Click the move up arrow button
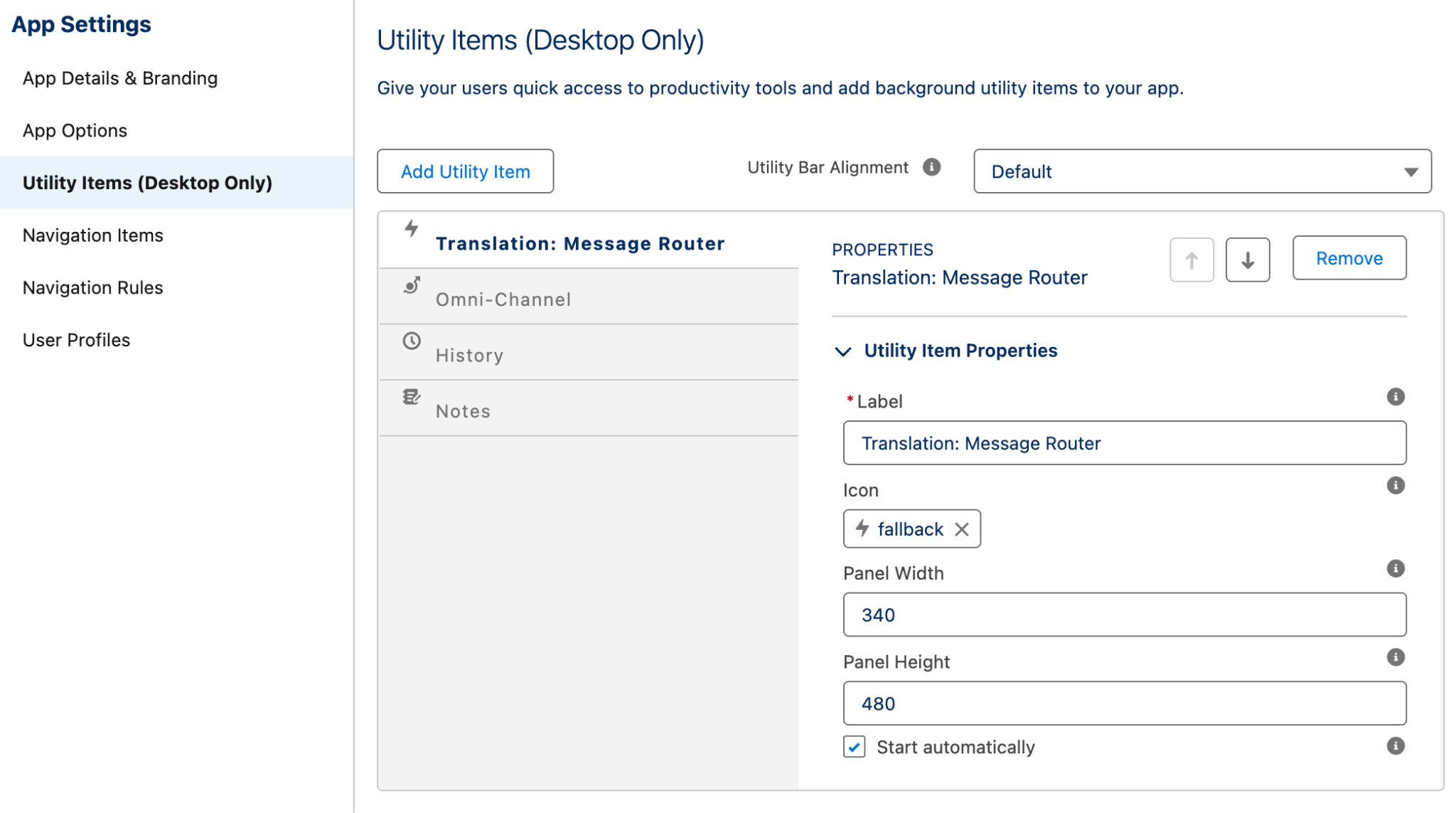This screenshot has width=1456, height=813. (x=1192, y=260)
